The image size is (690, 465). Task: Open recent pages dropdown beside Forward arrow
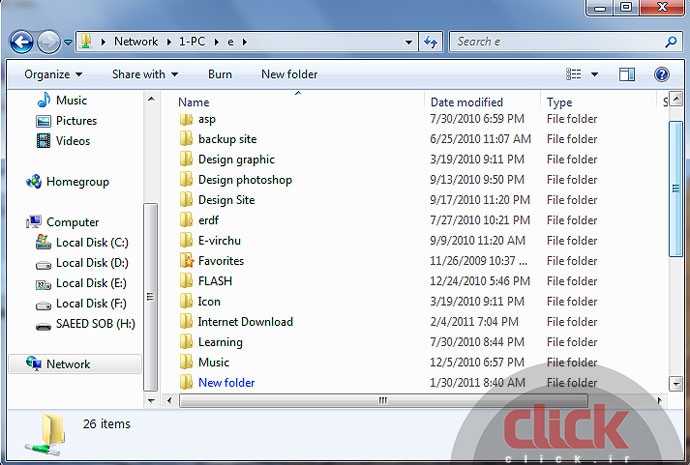tap(68, 43)
